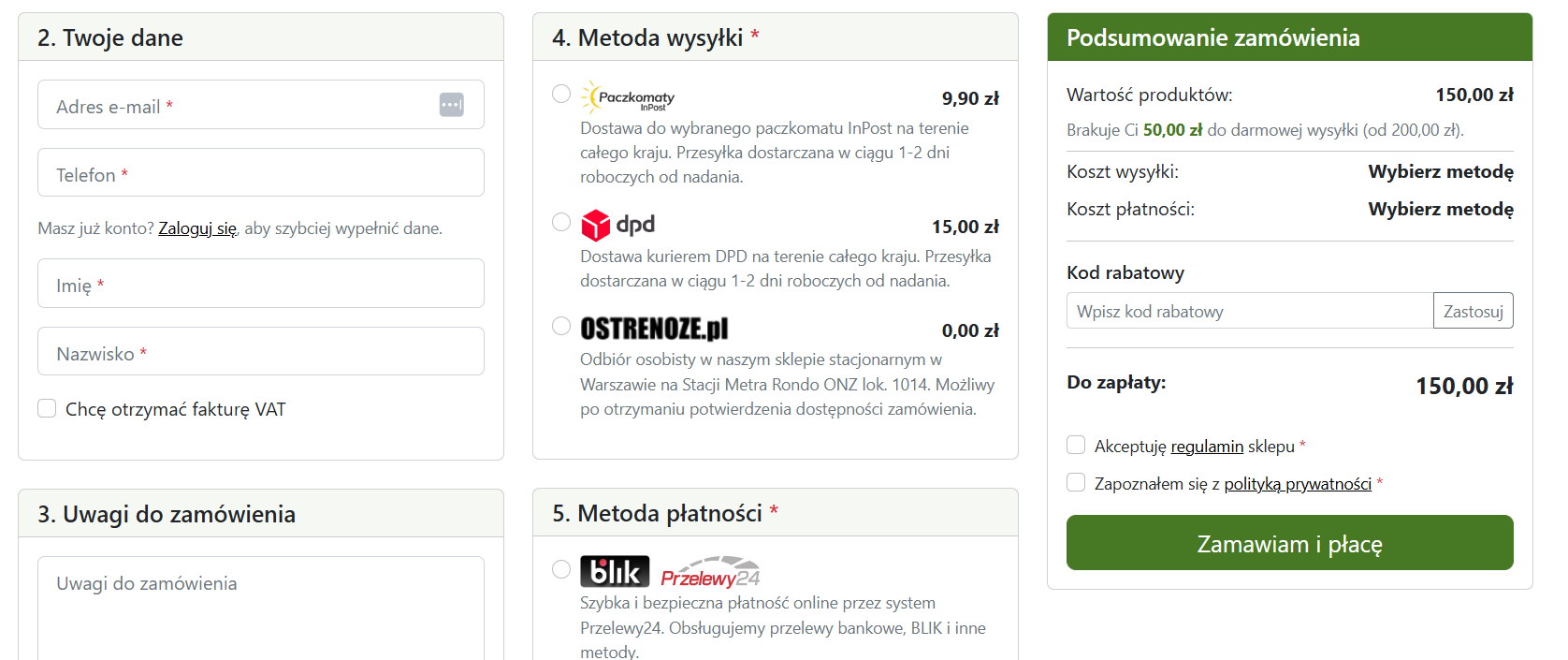
Task: Click the password manager icon in e-mail field
Action: coord(451,105)
